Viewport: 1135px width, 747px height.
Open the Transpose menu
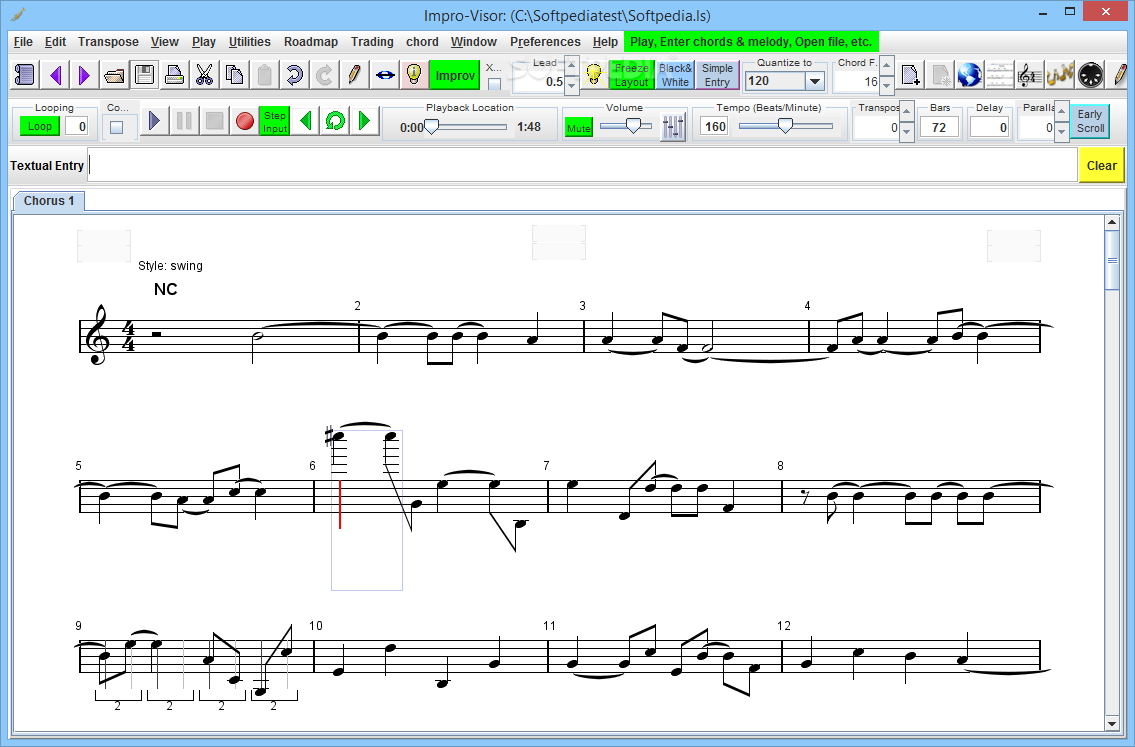[108, 42]
